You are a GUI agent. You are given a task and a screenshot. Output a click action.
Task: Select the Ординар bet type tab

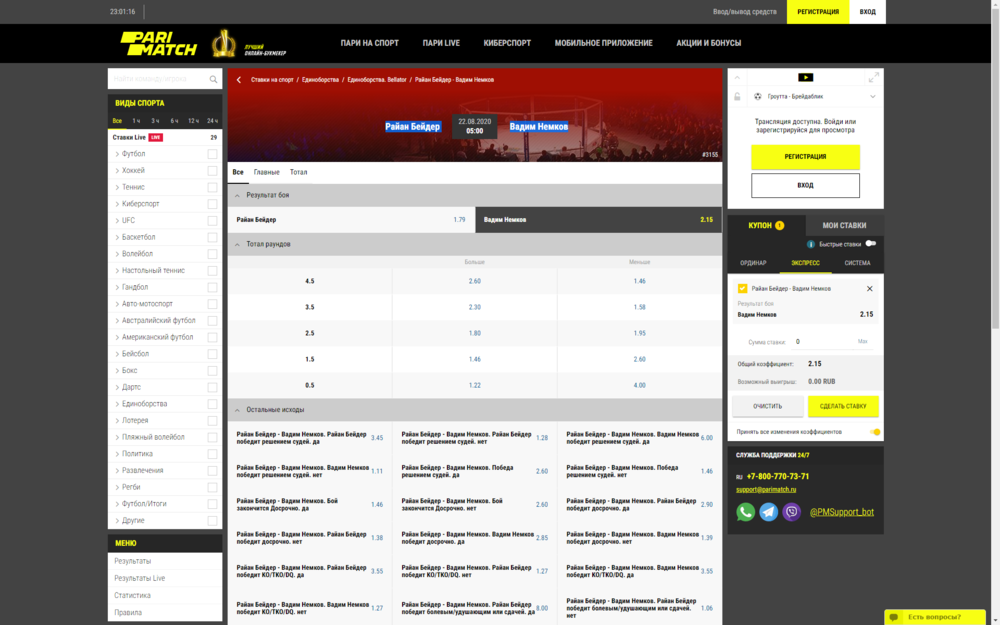tap(753, 263)
